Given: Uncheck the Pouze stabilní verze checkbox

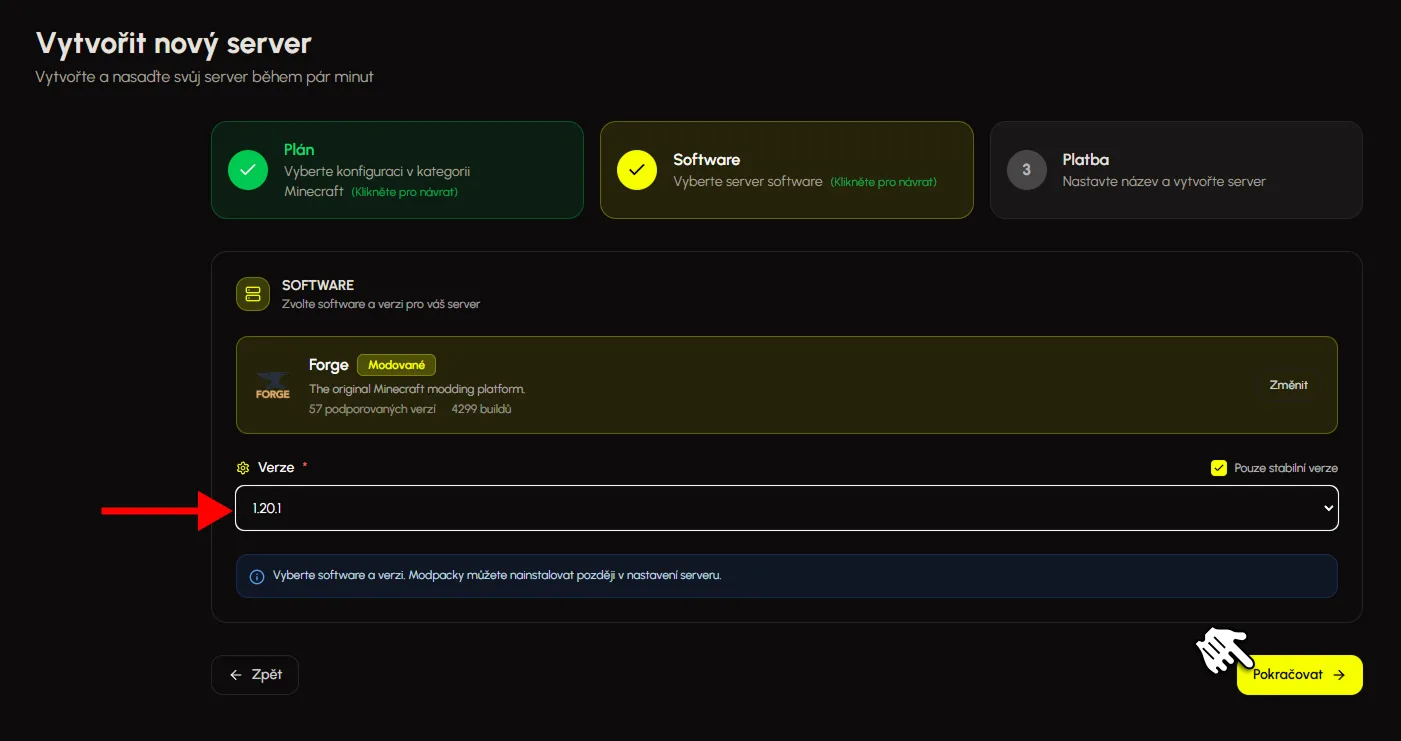Looking at the screenshot, I should pos(1218,468).
